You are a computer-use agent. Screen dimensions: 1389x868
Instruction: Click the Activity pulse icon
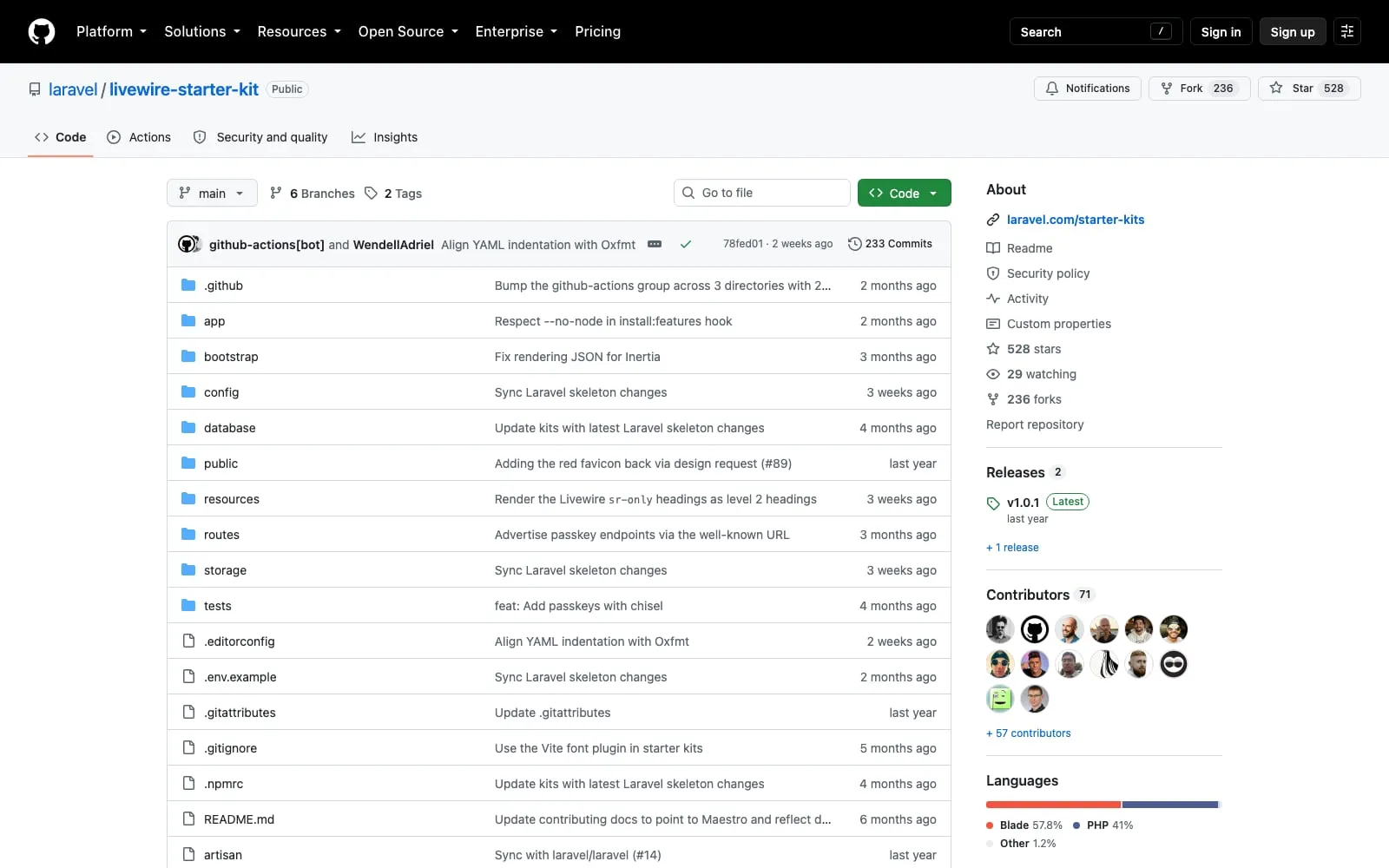tap(993, 299)
